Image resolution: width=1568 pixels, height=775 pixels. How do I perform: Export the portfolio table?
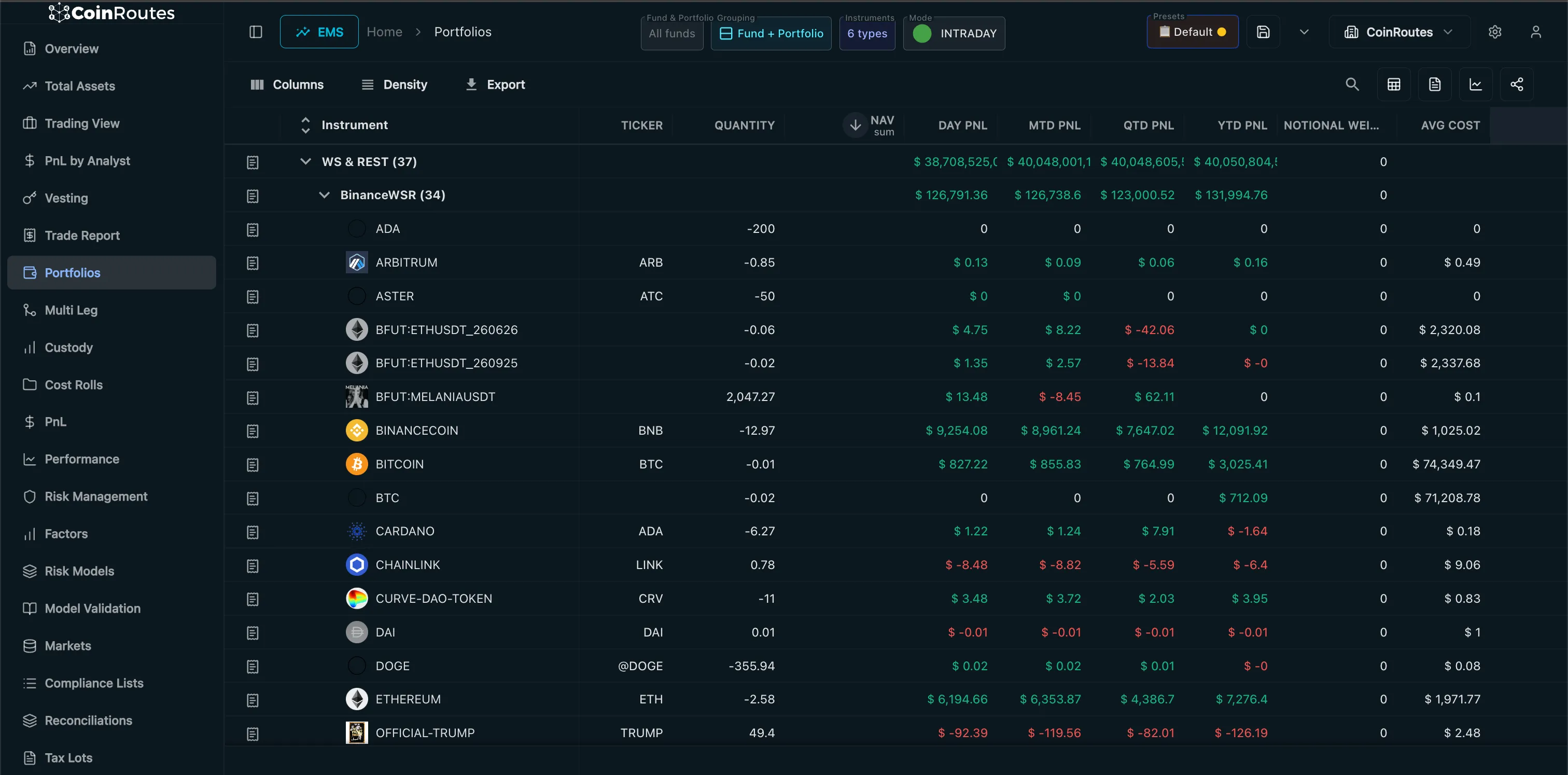point(495,85)
